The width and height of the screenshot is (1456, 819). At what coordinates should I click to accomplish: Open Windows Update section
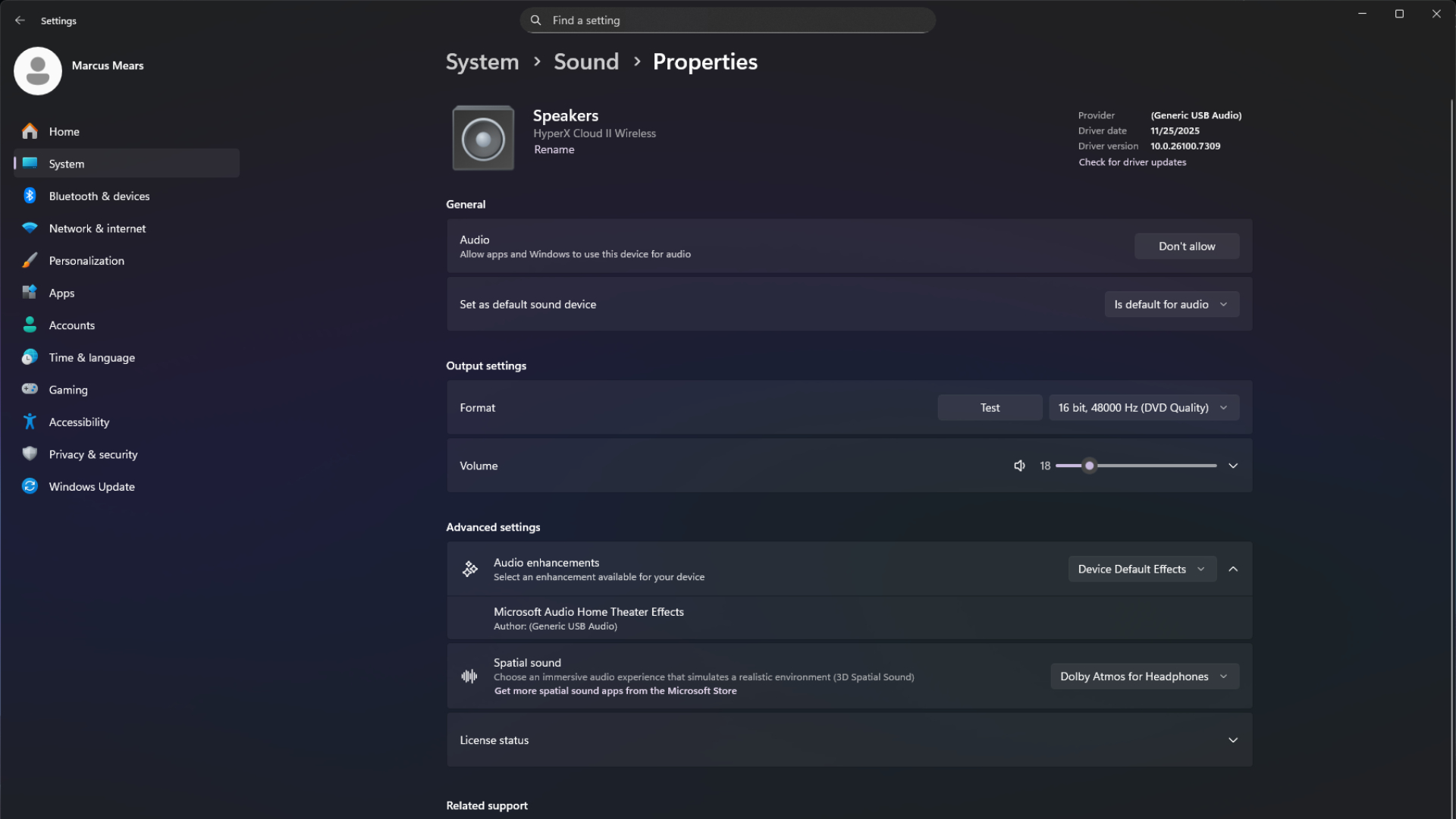tap(91, 486)
